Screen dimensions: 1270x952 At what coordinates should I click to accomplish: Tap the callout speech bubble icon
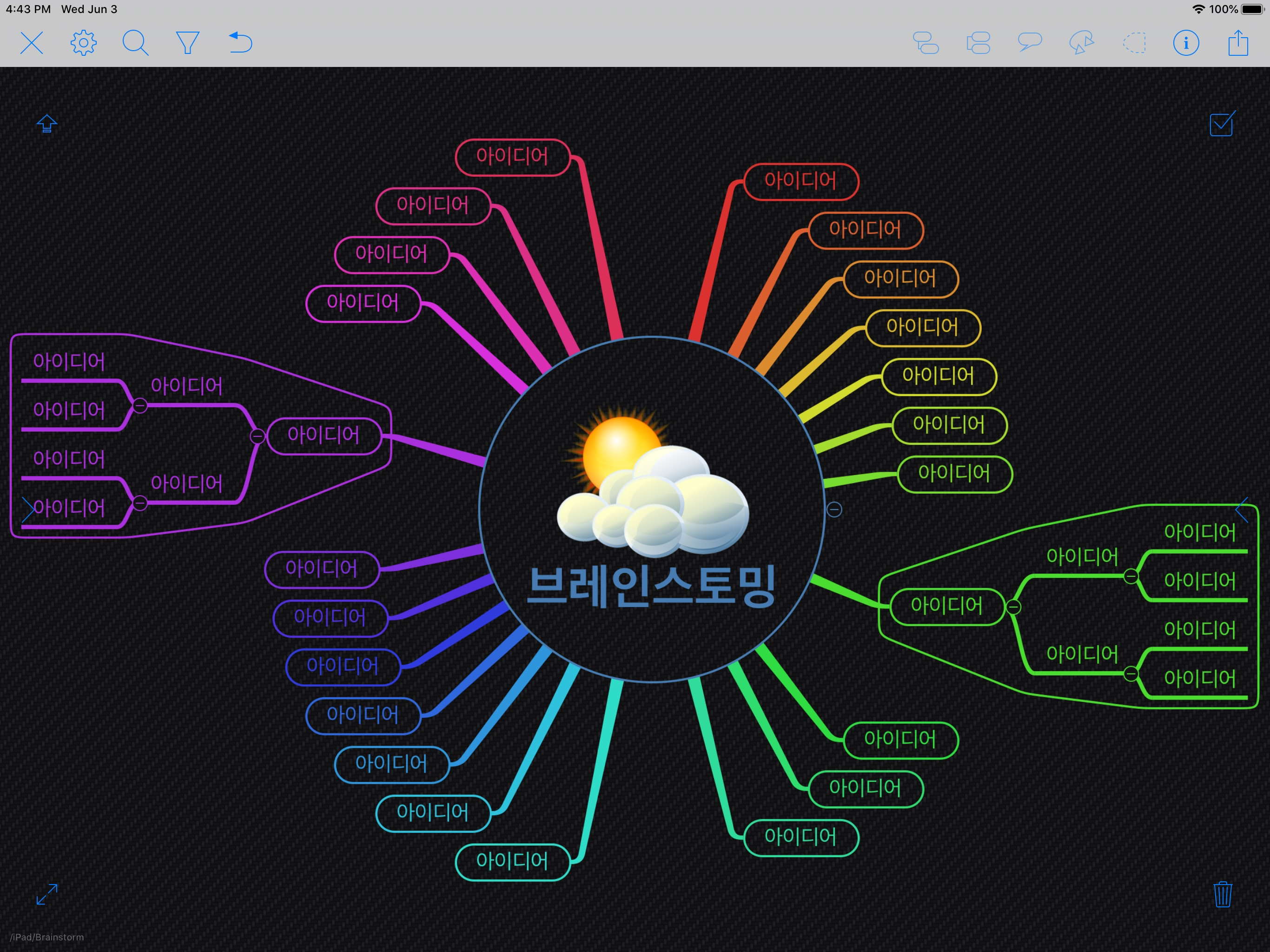pos(1030,42)
